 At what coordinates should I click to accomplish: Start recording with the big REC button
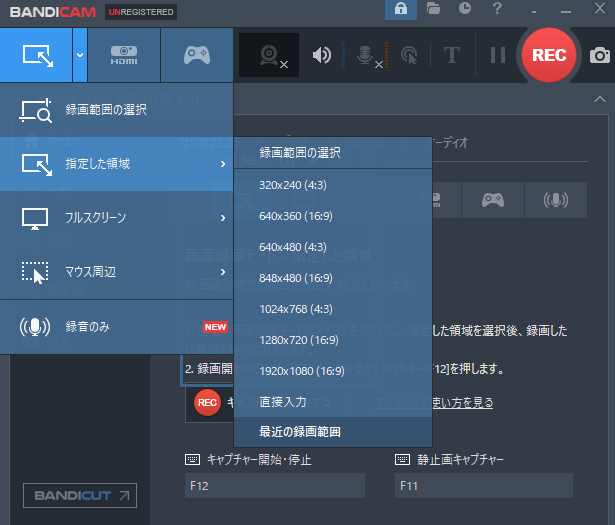coord(549,55)
